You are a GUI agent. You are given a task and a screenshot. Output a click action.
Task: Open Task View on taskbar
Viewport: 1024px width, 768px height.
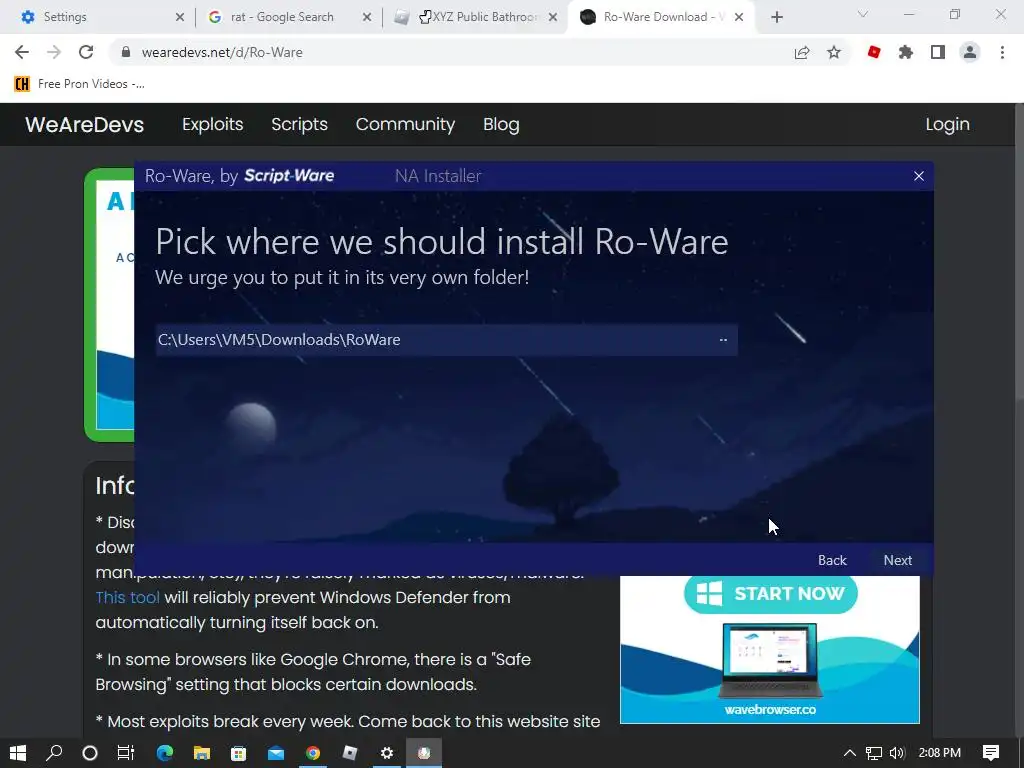[125, 753]
